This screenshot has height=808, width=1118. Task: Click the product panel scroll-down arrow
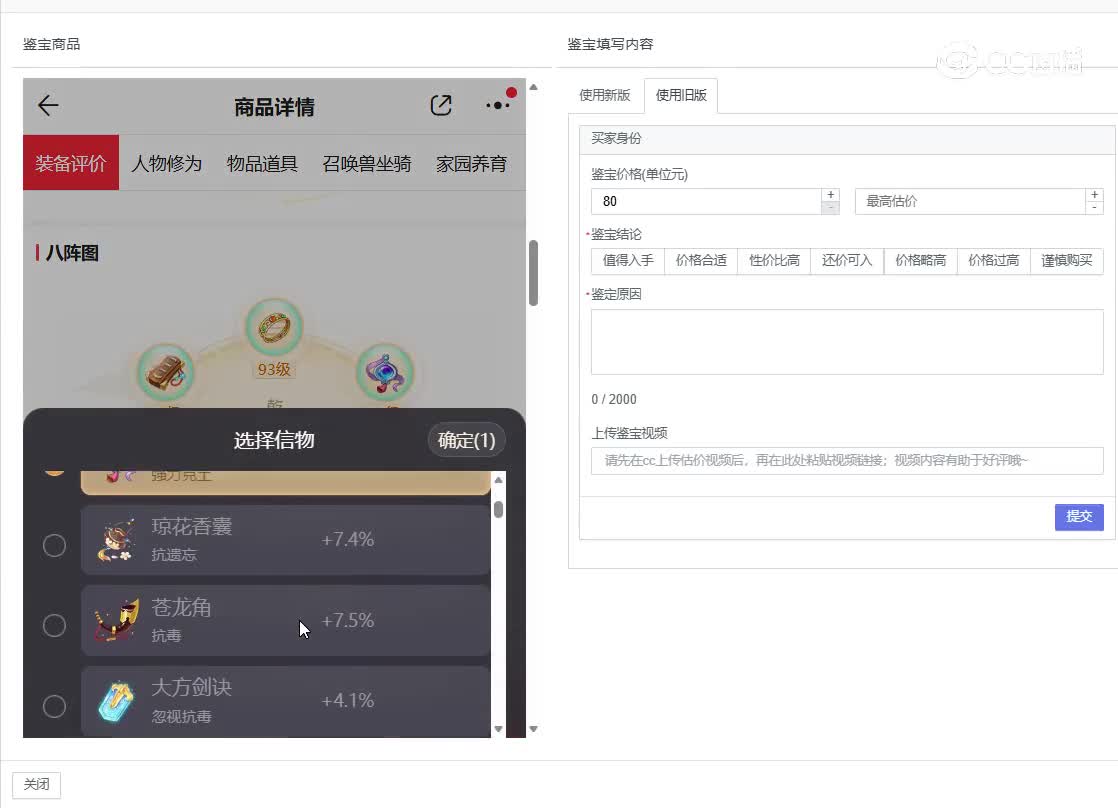[533, 729]
